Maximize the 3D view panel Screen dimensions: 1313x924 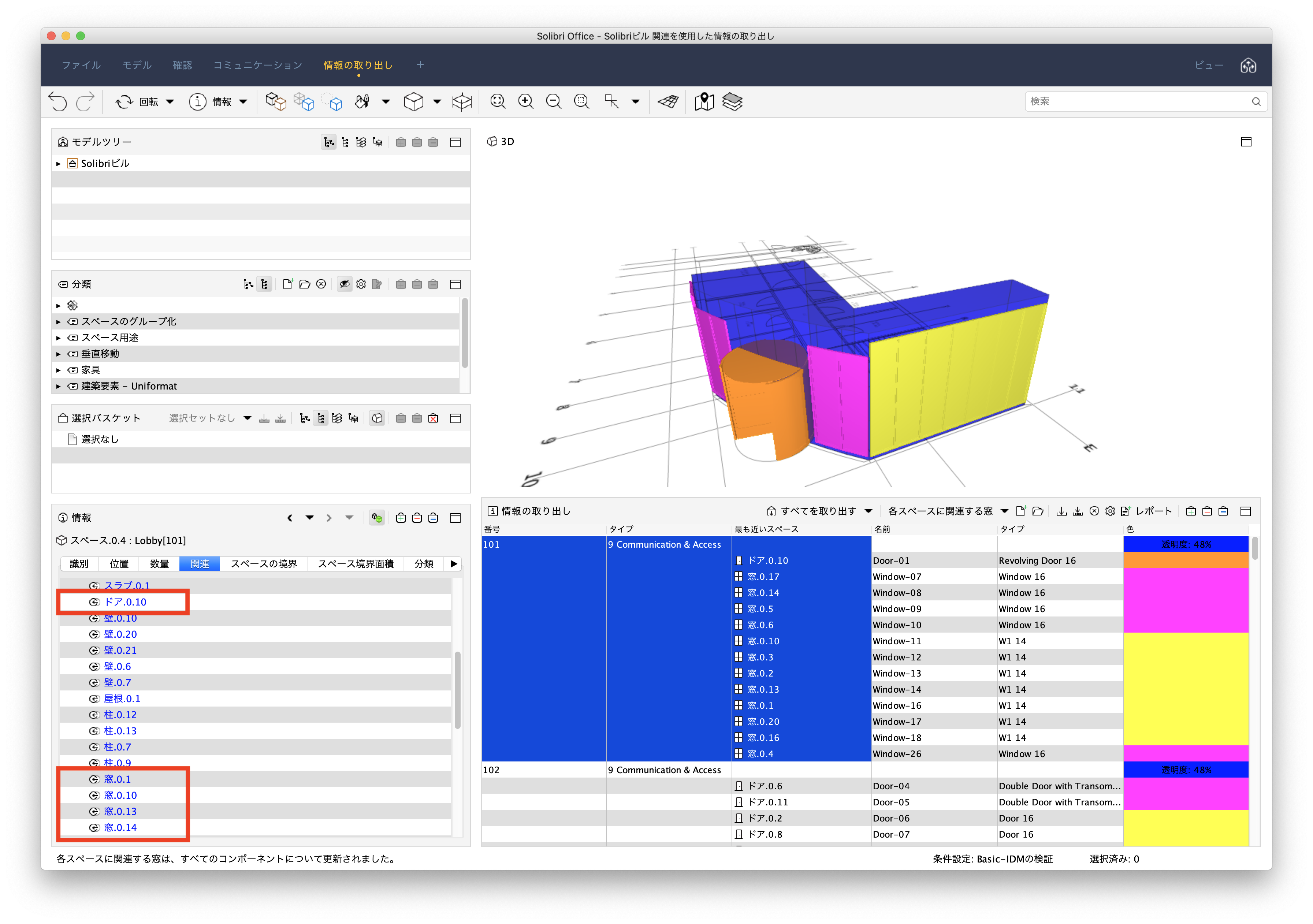click(x=1247, y=142)
